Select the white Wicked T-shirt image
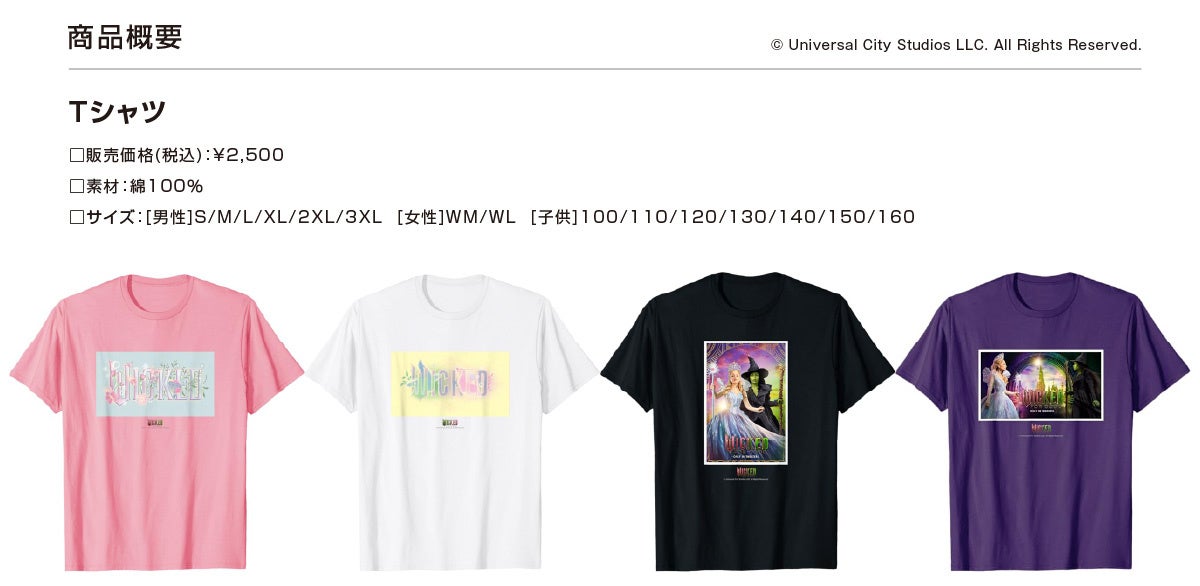Screen dimensions: 1200x586 (451, 422)
